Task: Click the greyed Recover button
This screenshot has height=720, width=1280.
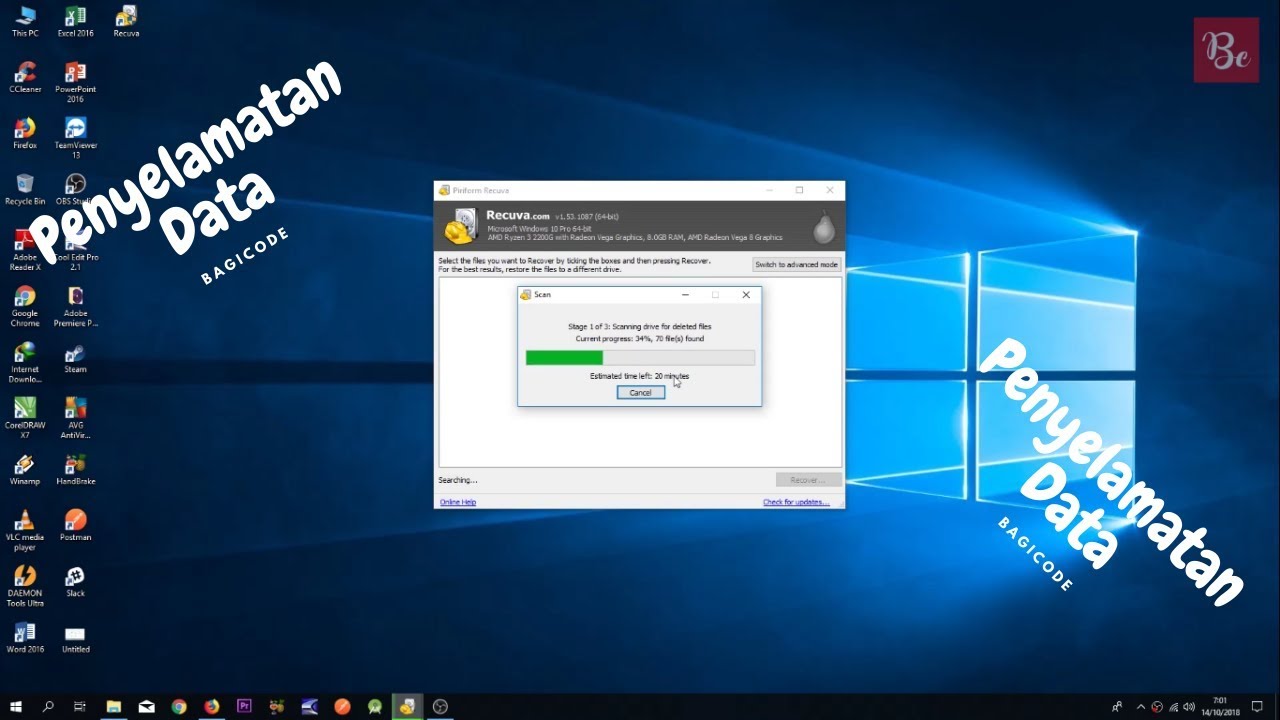Action: coord(808,480)
